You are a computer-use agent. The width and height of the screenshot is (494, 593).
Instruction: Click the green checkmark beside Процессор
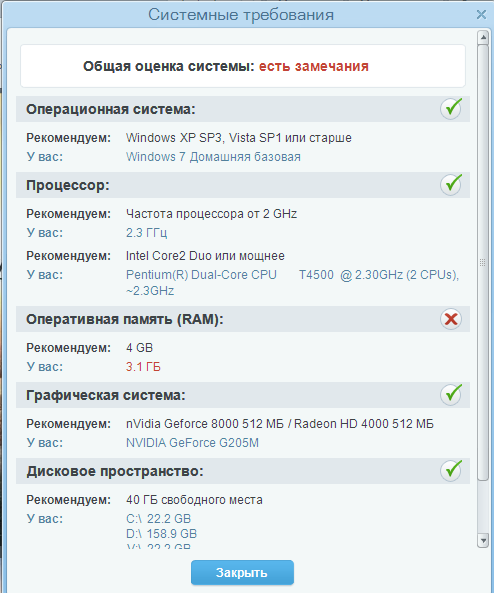pos(451,185)
